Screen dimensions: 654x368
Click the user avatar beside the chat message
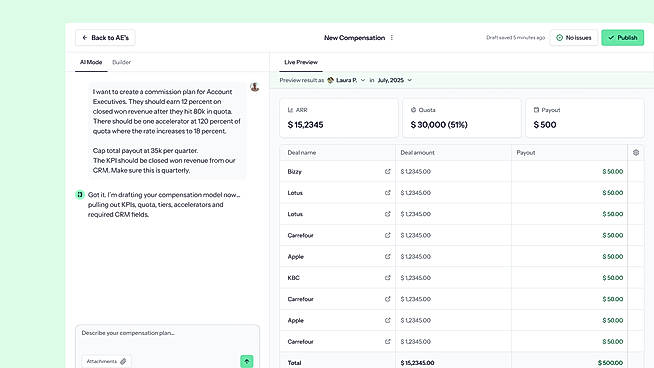(x=254, y=87)
